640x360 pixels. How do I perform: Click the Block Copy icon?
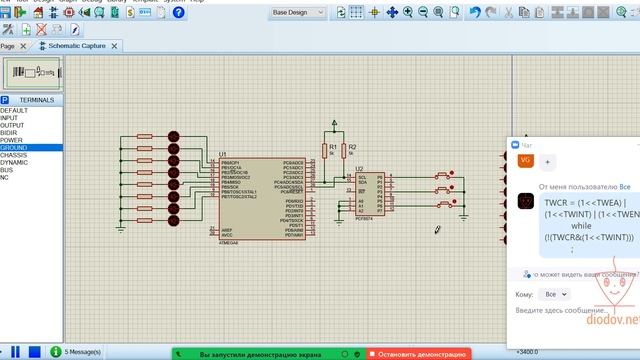(x=557, y=13)
